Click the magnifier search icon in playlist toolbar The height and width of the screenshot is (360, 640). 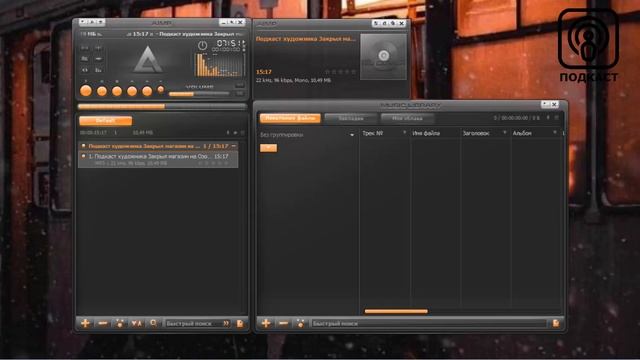pyautogui.click(x=153, y=323)
